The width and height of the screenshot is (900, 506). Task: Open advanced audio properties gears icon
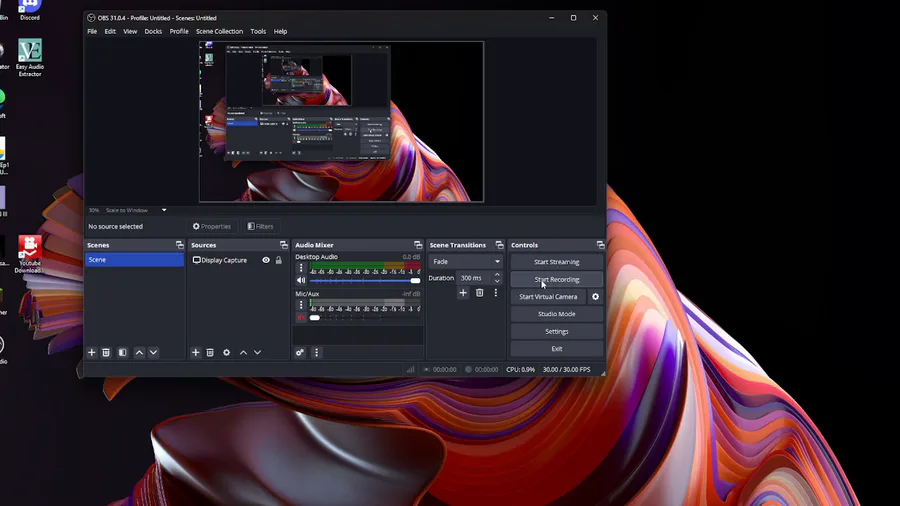tap(300, 352)
